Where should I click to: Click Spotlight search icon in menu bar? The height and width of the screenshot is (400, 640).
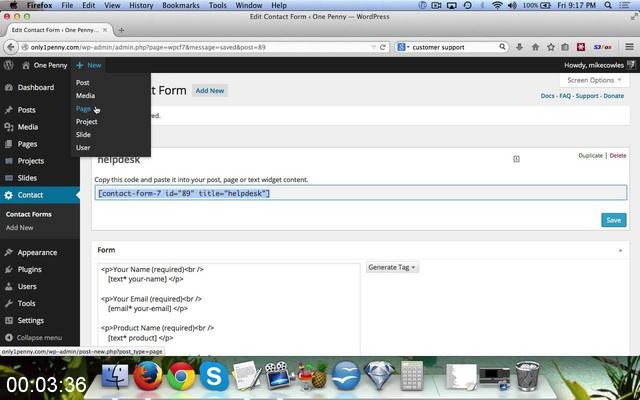coord(608,5)
